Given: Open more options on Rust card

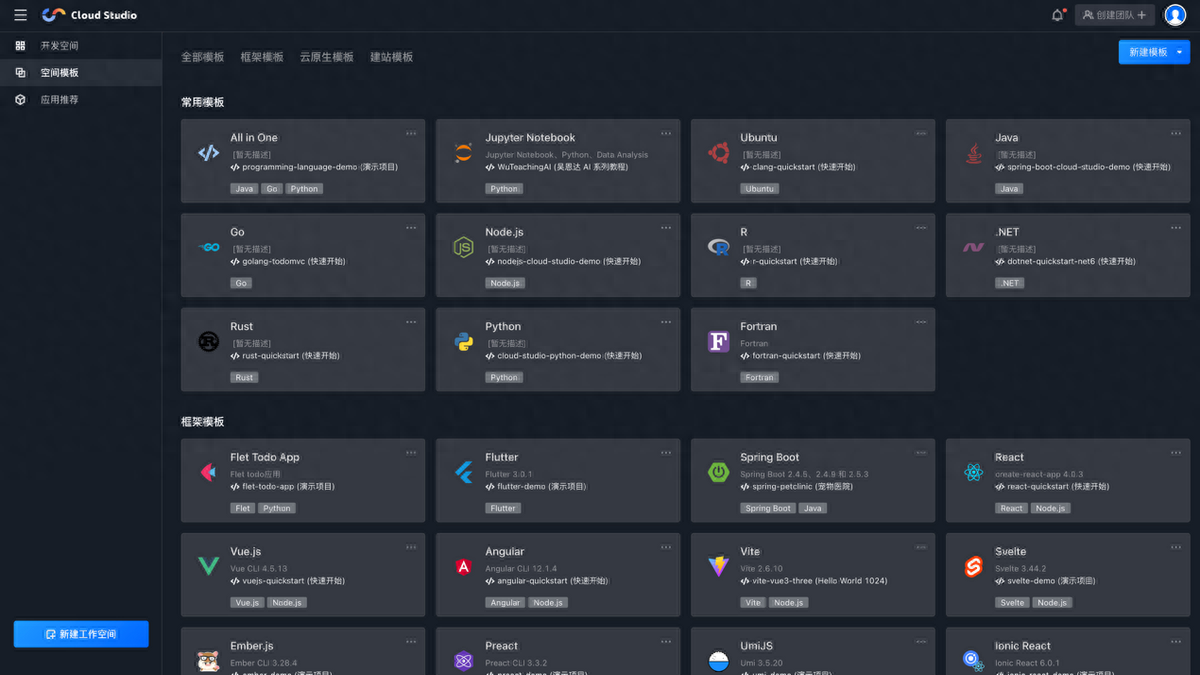Looking at the screenshot, I should click(411, 322).
